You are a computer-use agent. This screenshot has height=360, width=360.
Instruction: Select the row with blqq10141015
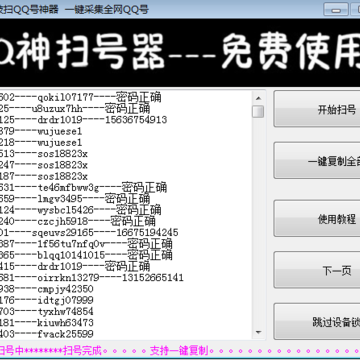pyautogui.click(x=86, y=255)
